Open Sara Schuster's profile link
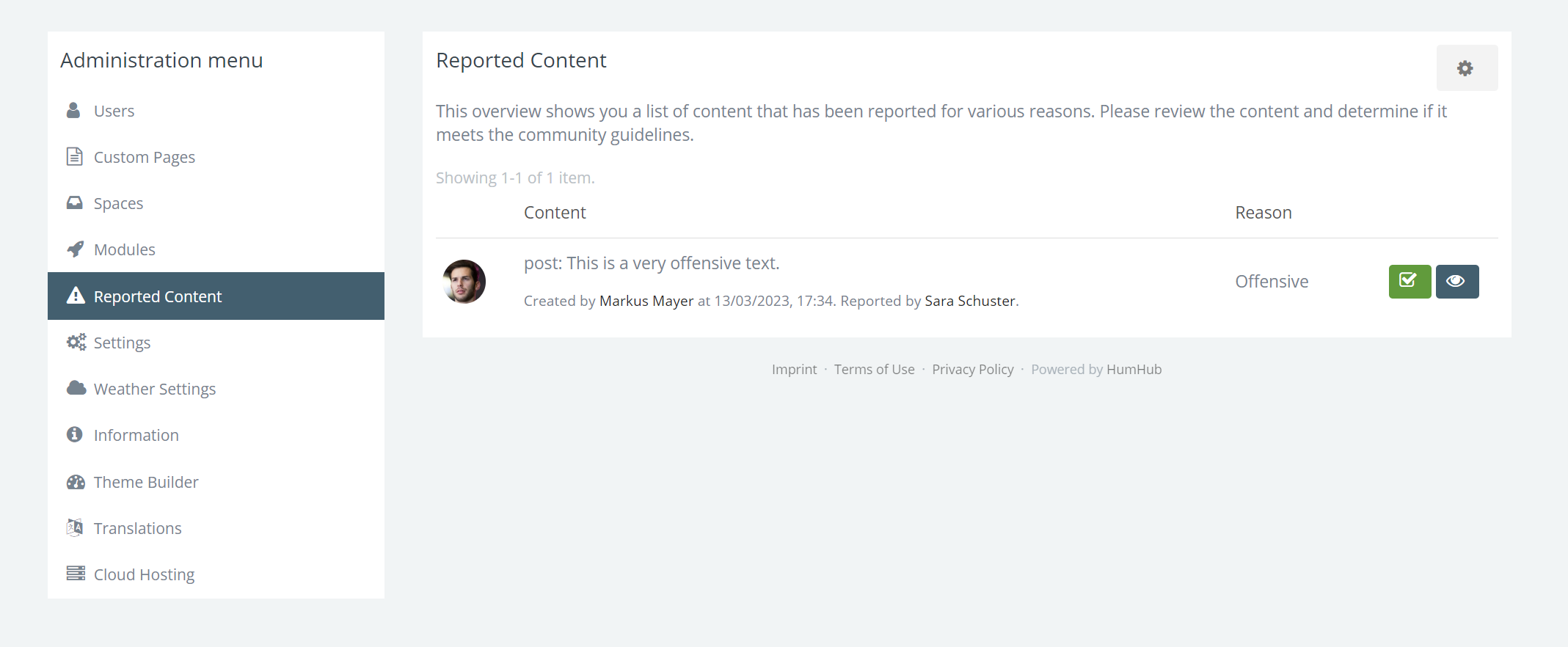1568x647 pixels. [969, 301]
